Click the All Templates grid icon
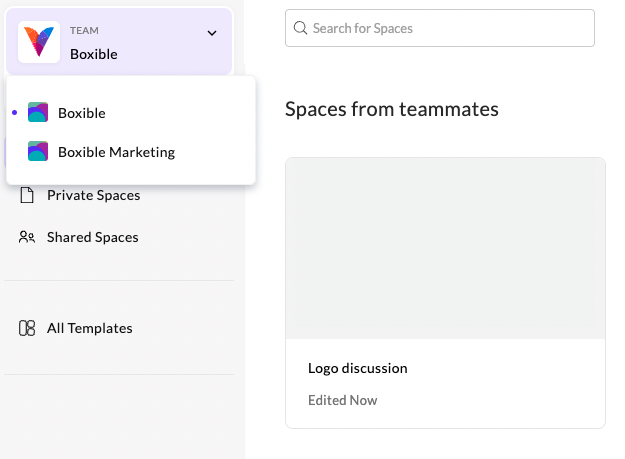 (27, 328)
